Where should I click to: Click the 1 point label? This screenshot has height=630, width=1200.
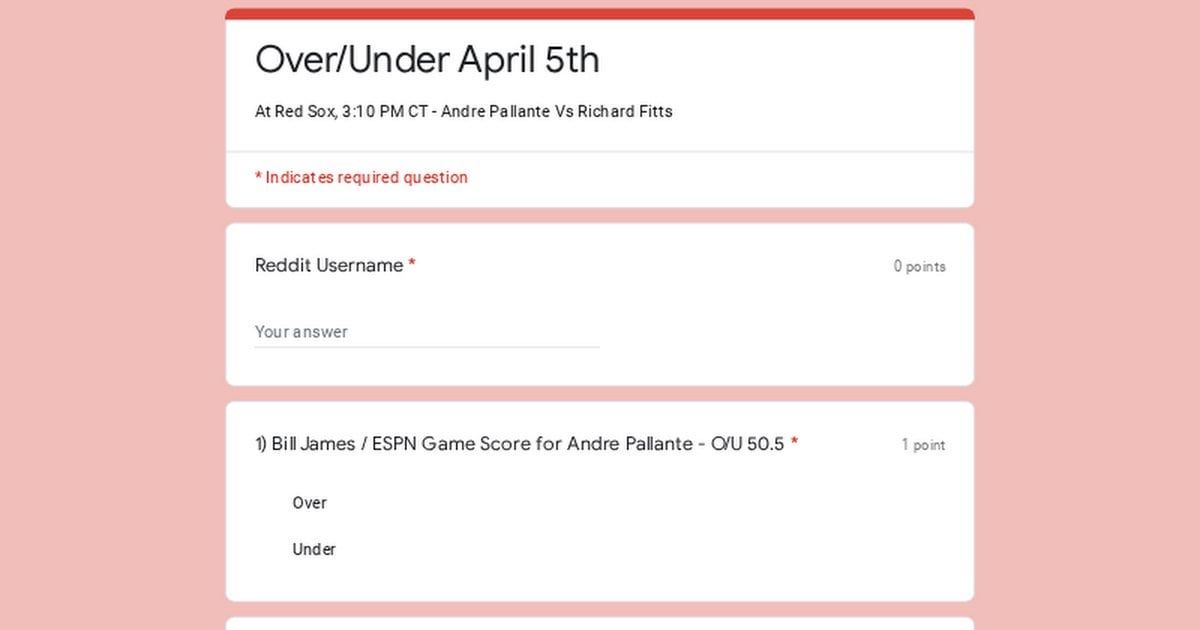click(922, 445)
